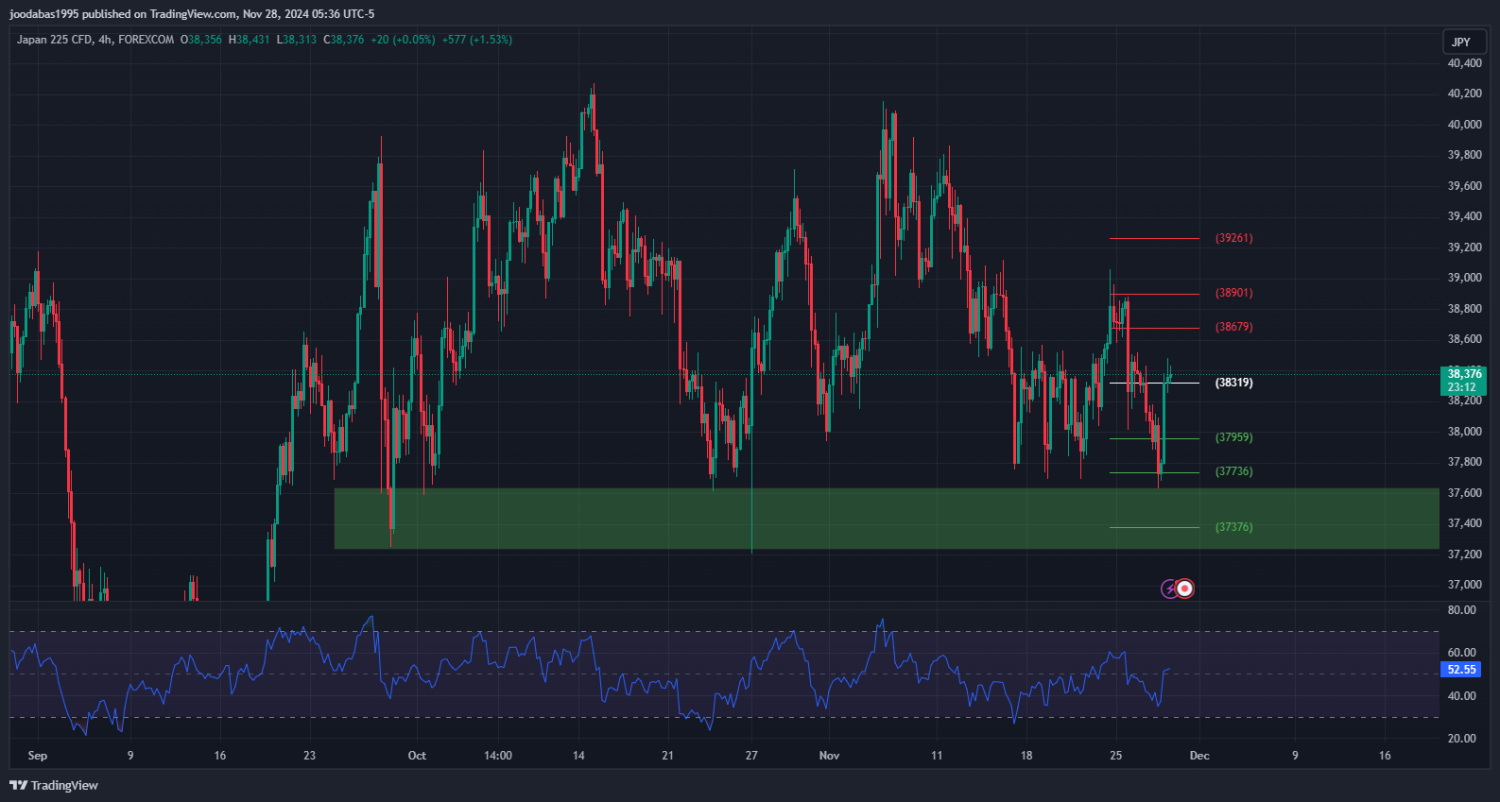Screen dimensions: 1500x802
Task: Click the red 38679 resistance level label
Action: point(1234,328)
